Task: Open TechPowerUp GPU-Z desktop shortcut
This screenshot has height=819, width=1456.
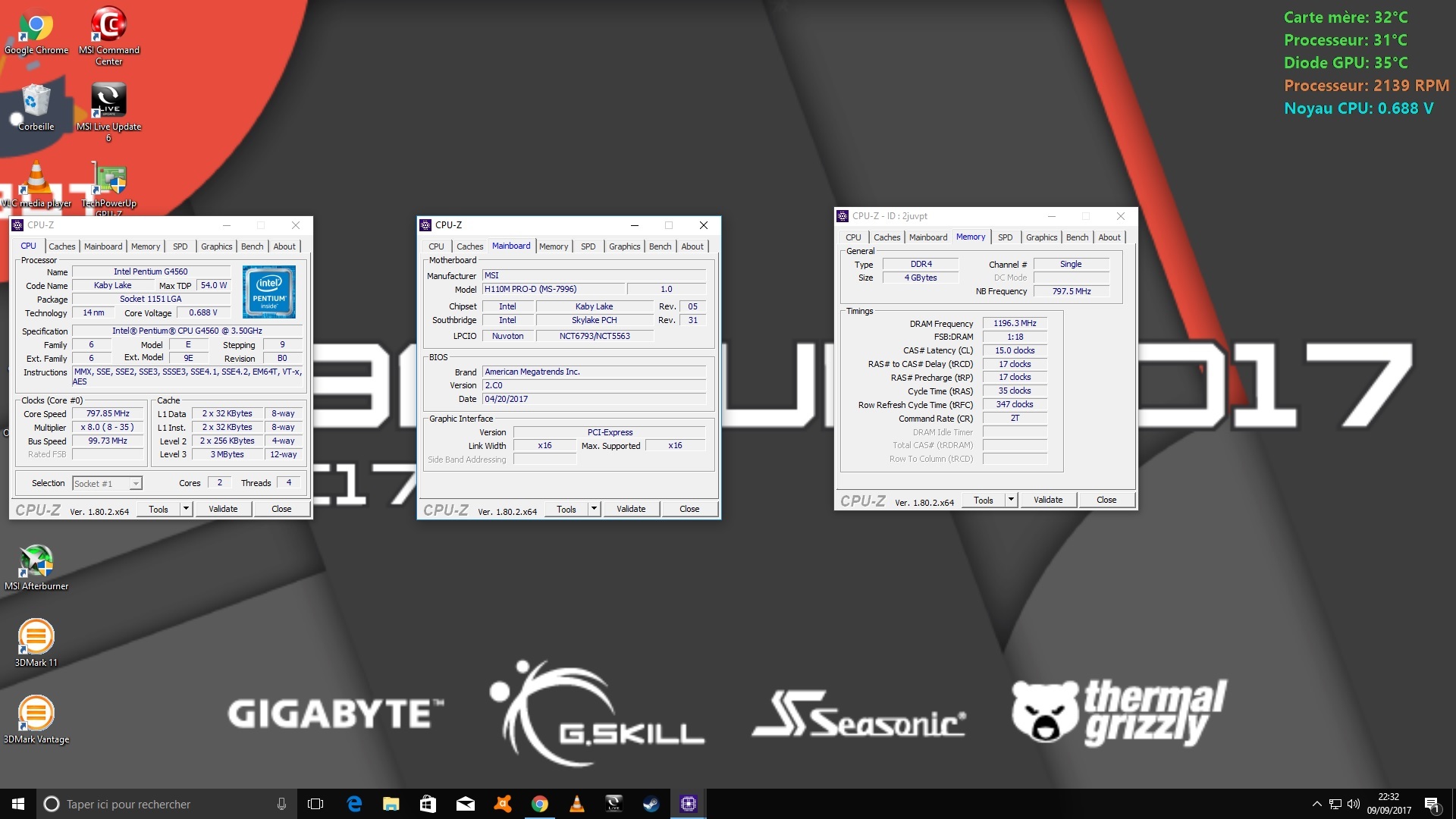Action: point(108,188)
